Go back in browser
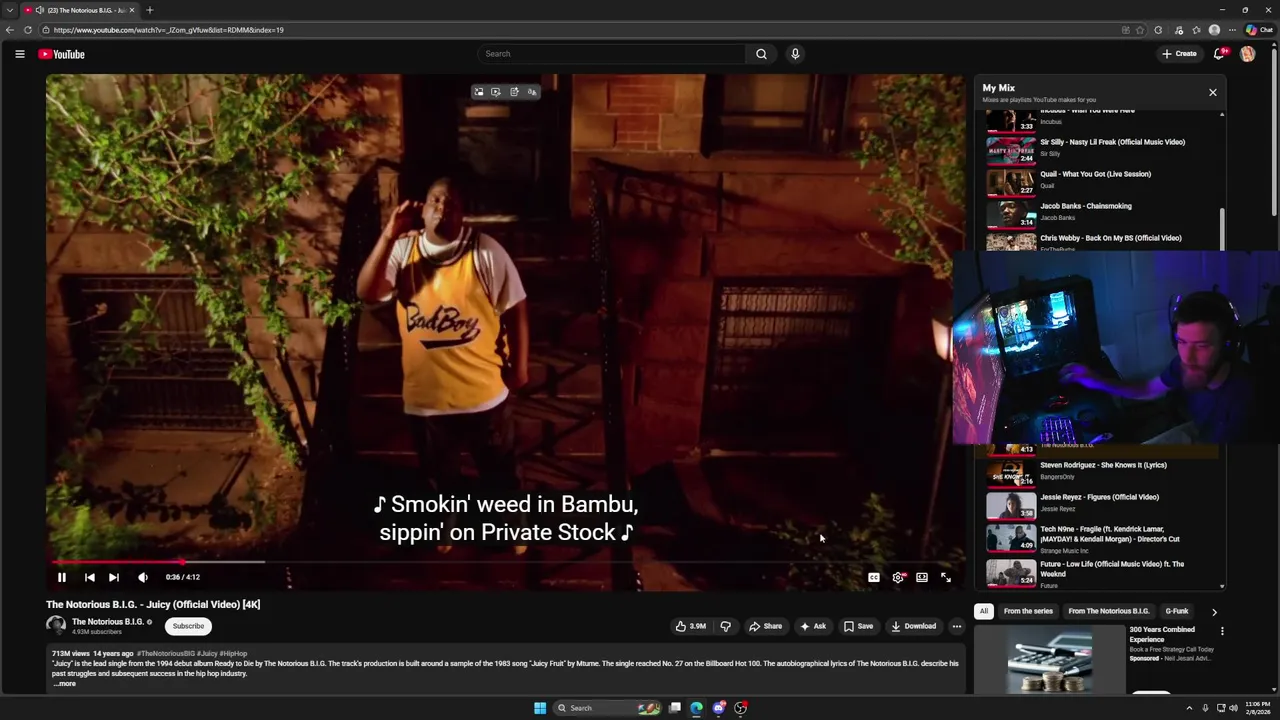Viewport: 1280px width, 720px height. tap(10, 30)
